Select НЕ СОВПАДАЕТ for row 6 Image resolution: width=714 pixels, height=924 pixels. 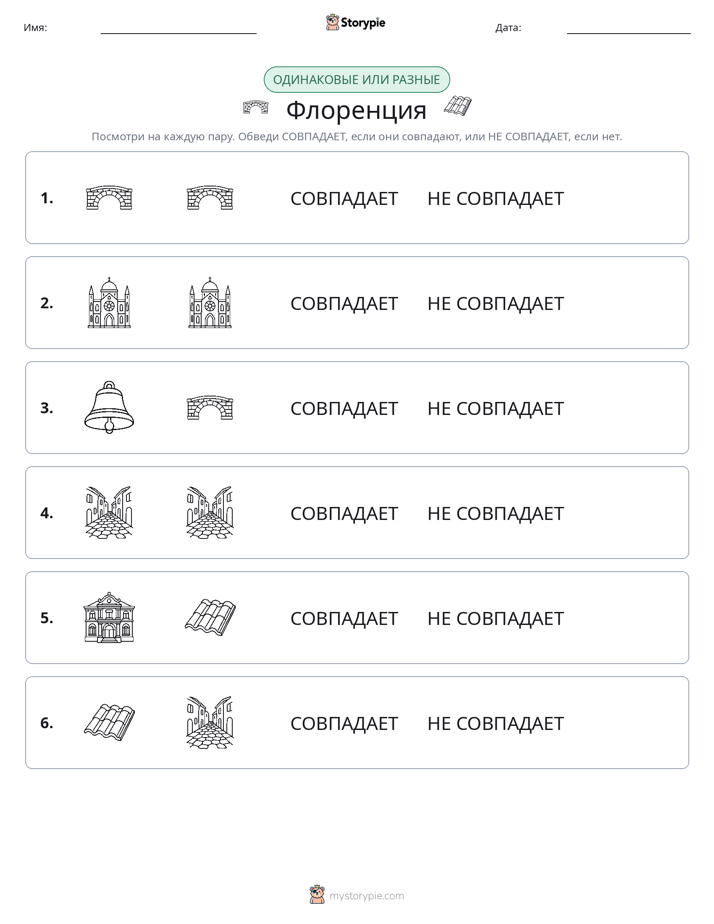point(495,723)
